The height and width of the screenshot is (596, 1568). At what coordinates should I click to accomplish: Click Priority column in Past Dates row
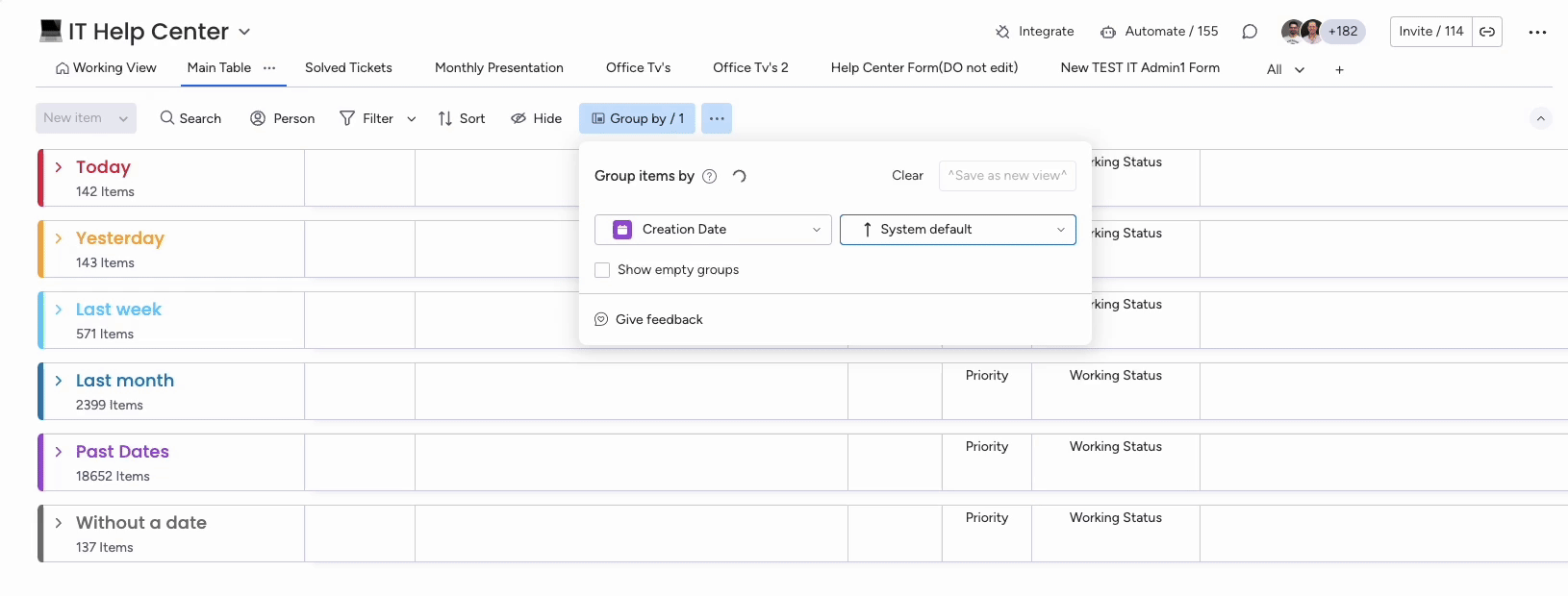tap(987, 447)
